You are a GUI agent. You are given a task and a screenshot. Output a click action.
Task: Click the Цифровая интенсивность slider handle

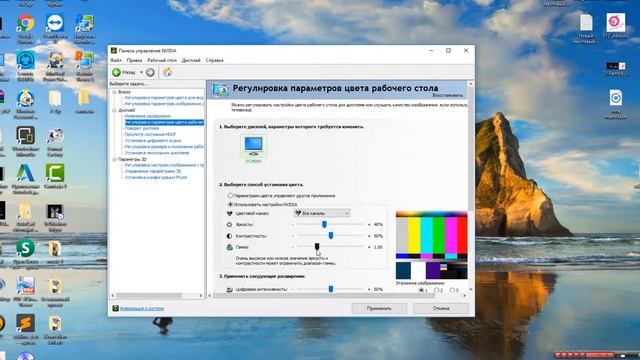331,289
